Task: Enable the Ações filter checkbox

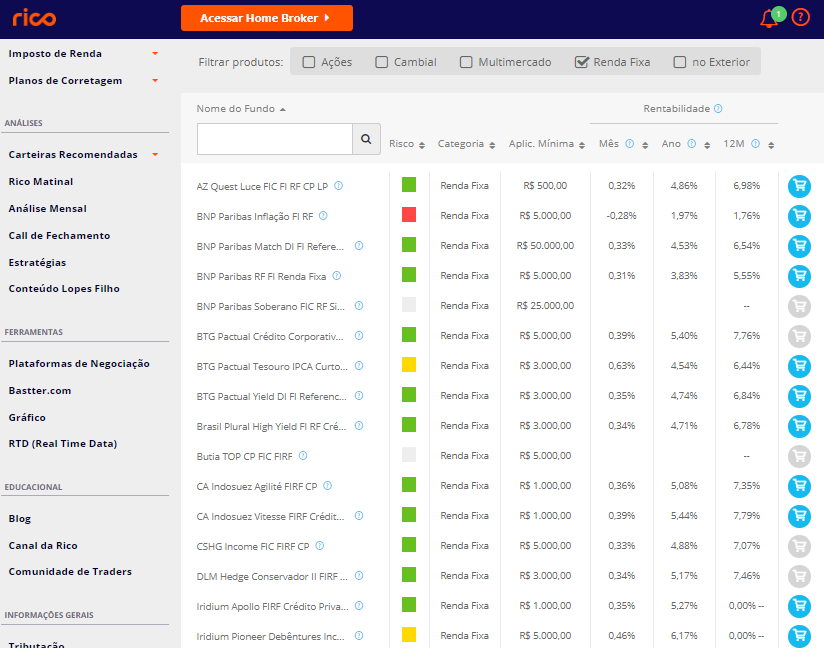Action: 309,62
